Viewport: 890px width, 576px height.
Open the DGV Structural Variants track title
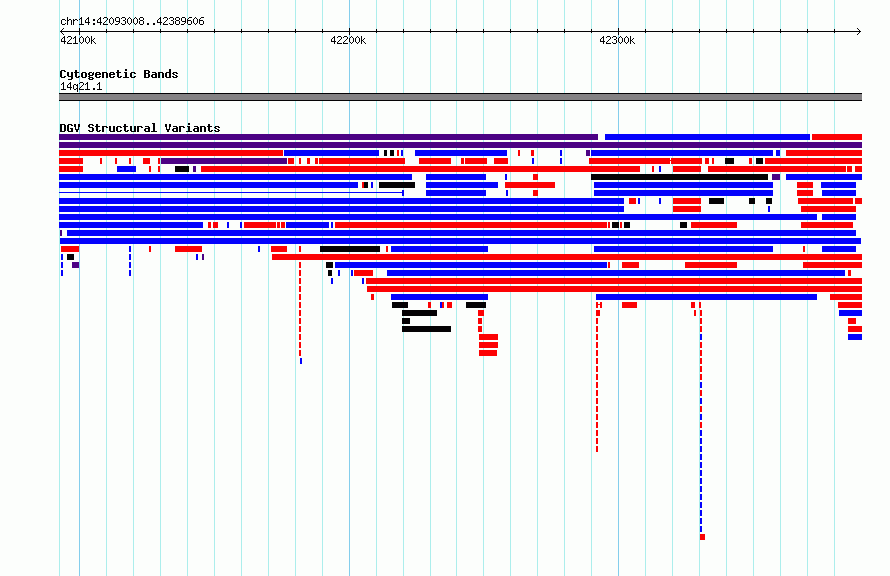(x=140, y=128)
